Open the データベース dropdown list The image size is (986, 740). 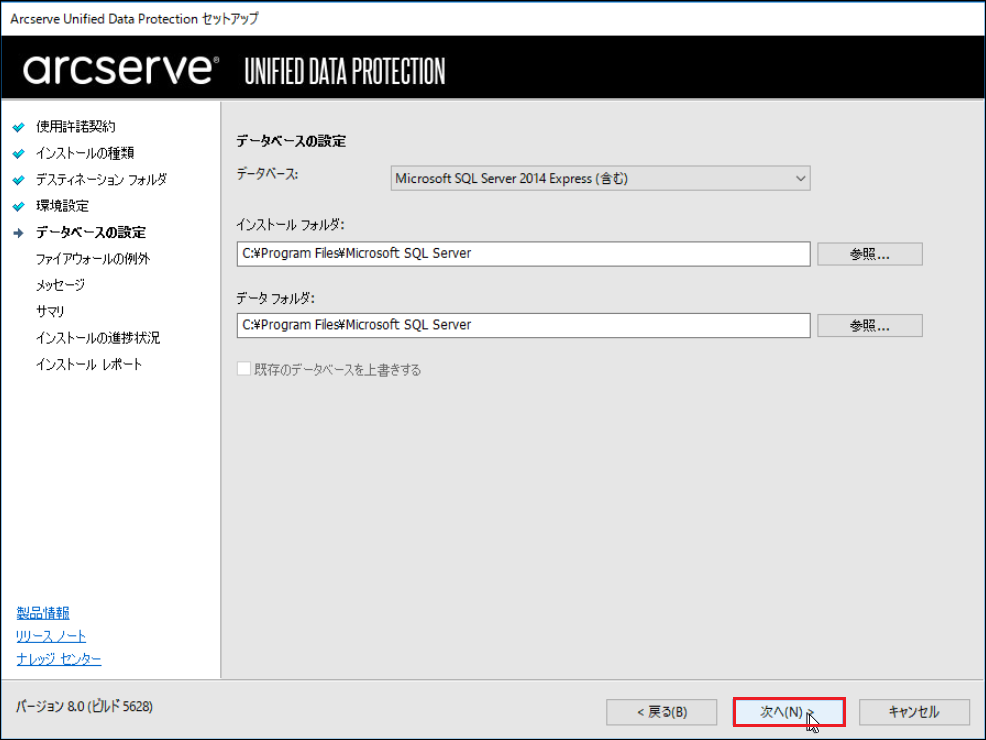600,179
